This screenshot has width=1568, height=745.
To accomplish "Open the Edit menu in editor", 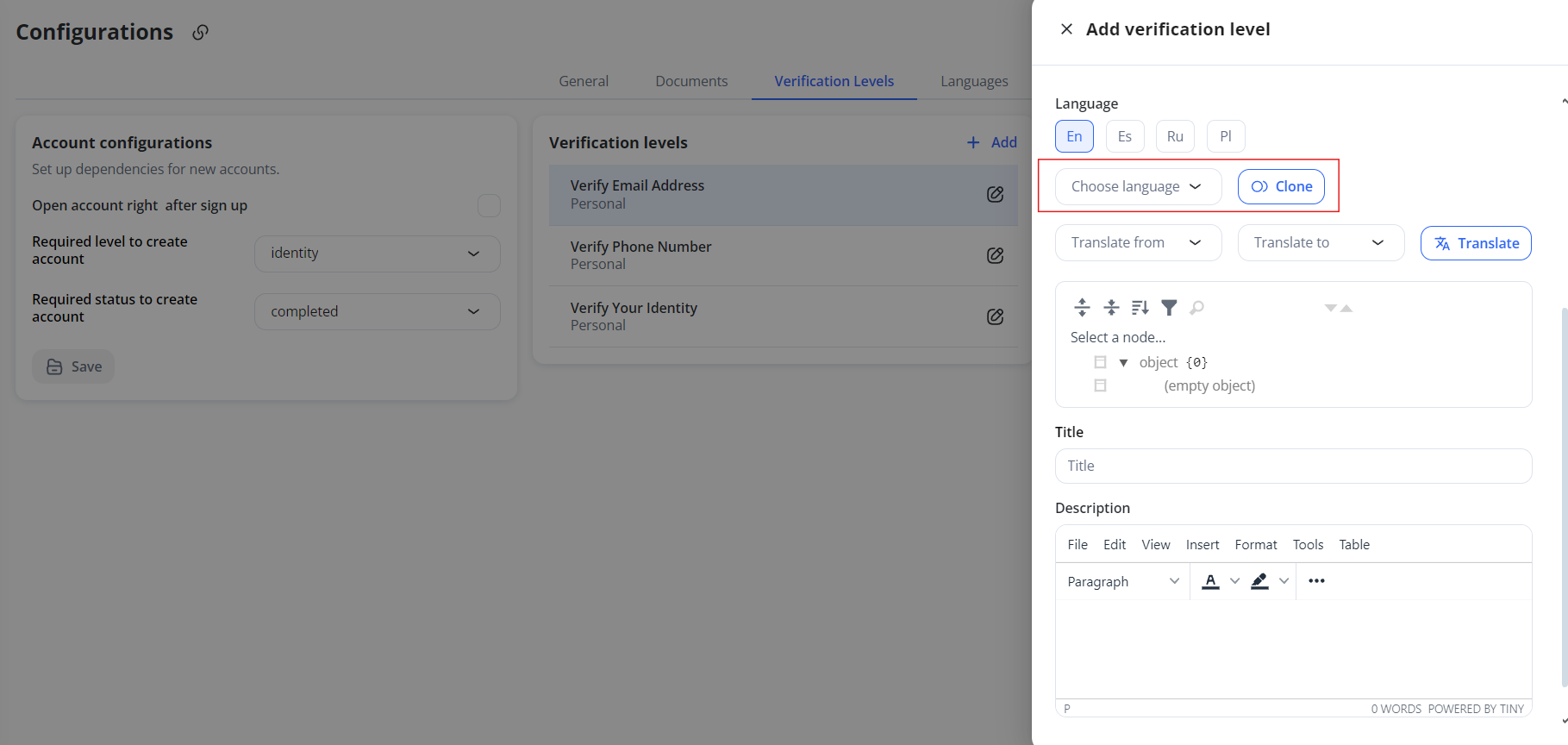I will pos(1115,544).
